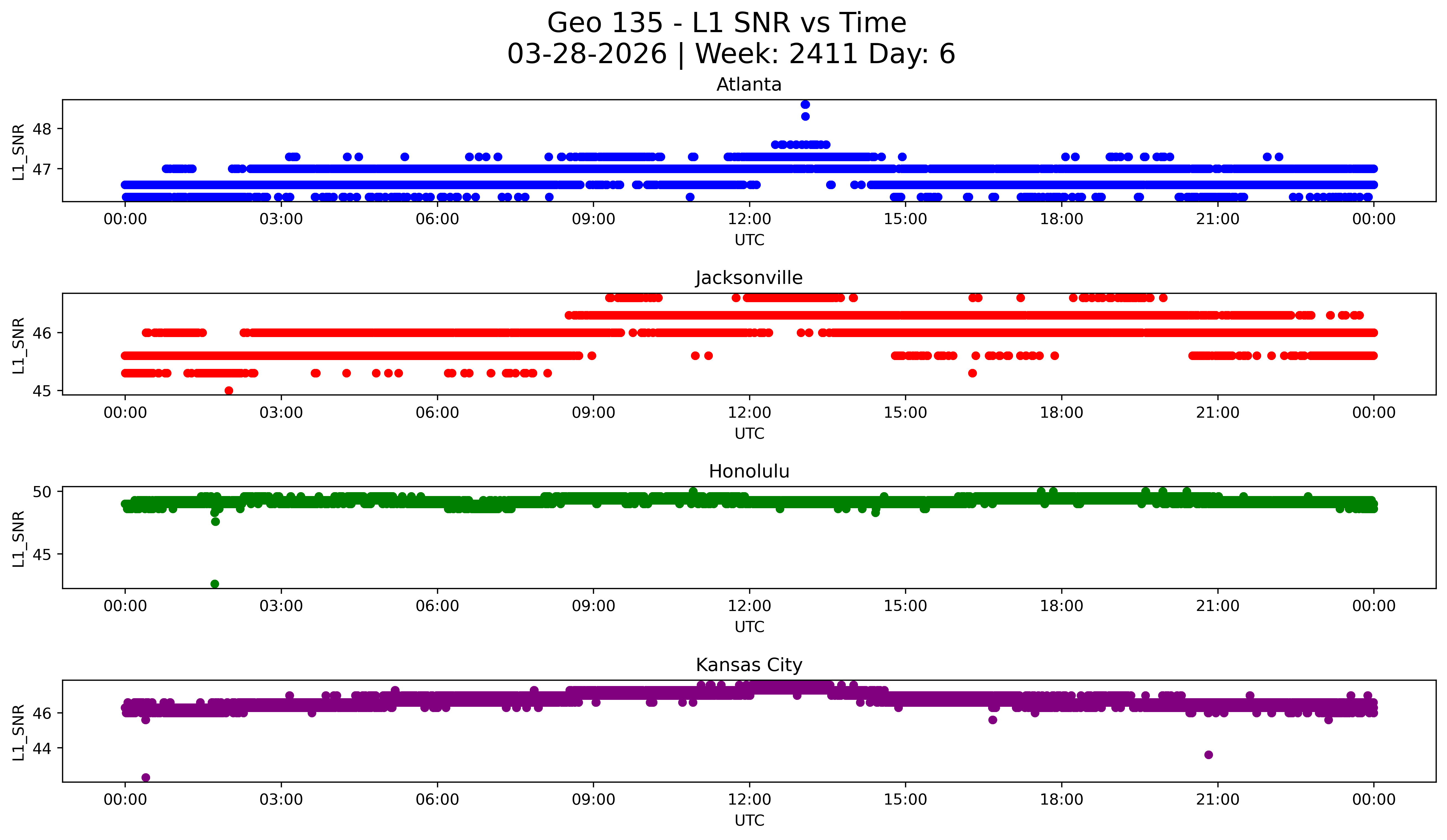The width and height of the screenshot is (1447, 840).
Task: Click the lowest purple outlier in Kansas City
Action: click(146, 777)
